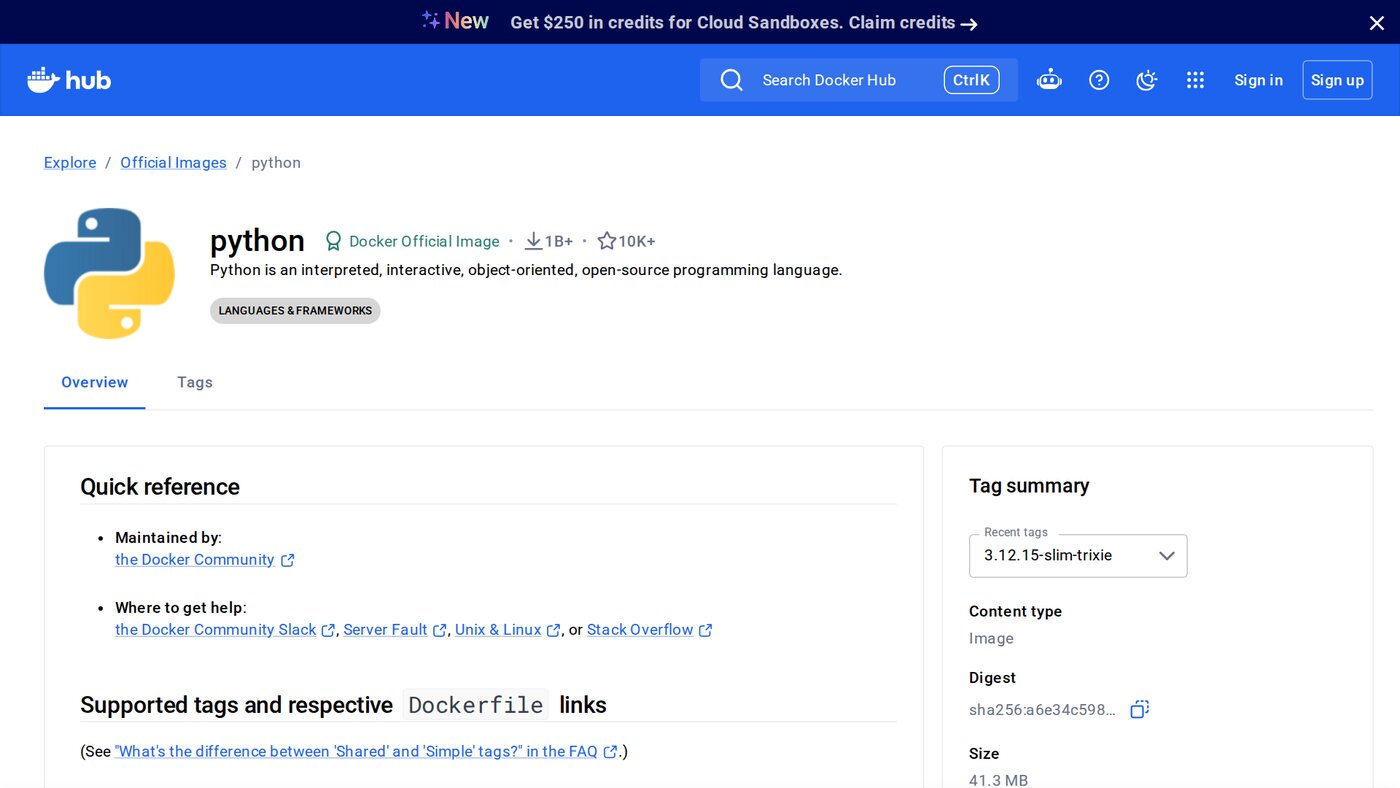The width and height of the screenshot is (1400, 788).
Task: Dismiss the credits banner with X
Action: pyautogui.click(x=1377, y=22)
